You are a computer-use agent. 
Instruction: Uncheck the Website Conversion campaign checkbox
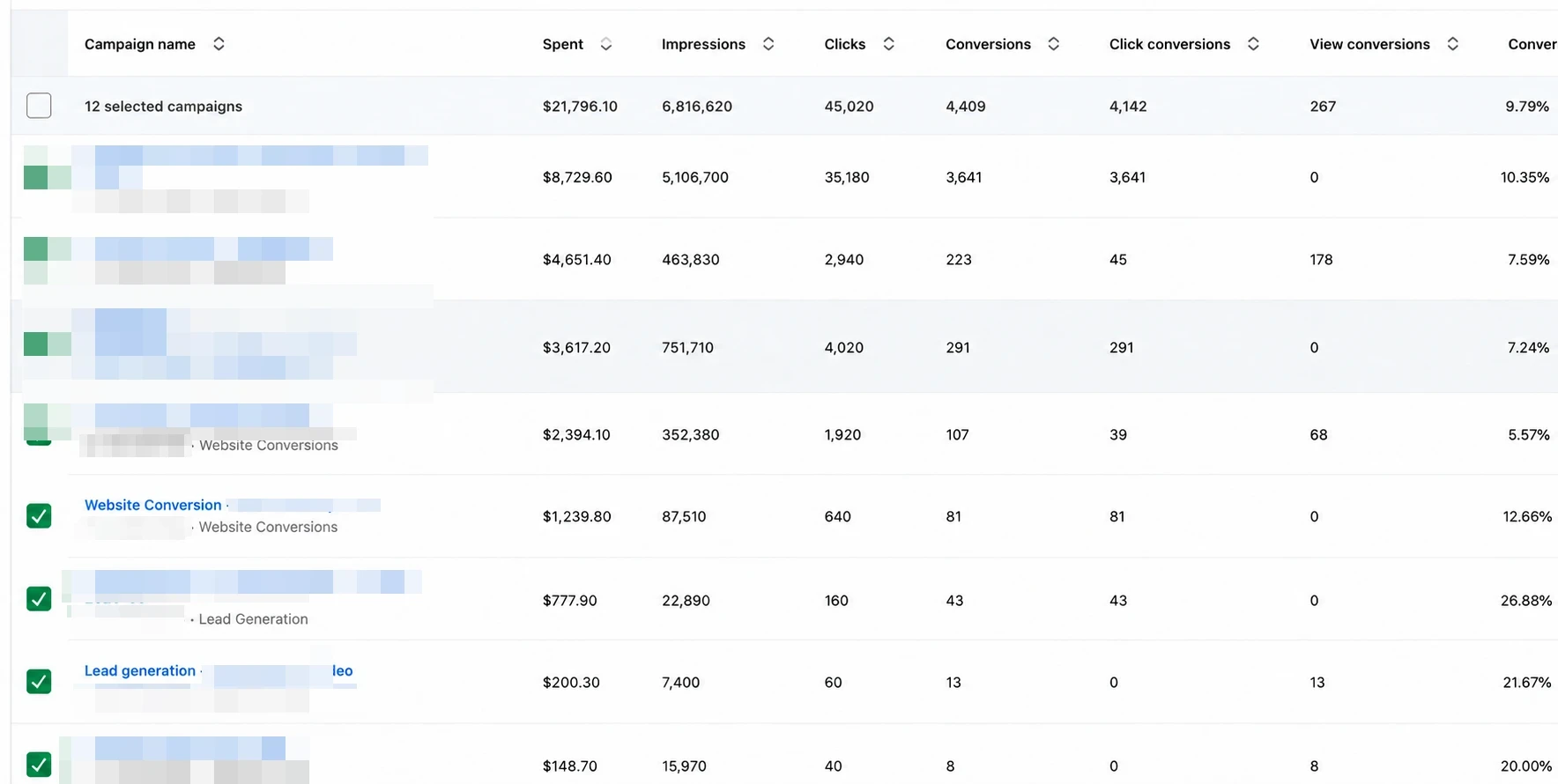[39, 515]
